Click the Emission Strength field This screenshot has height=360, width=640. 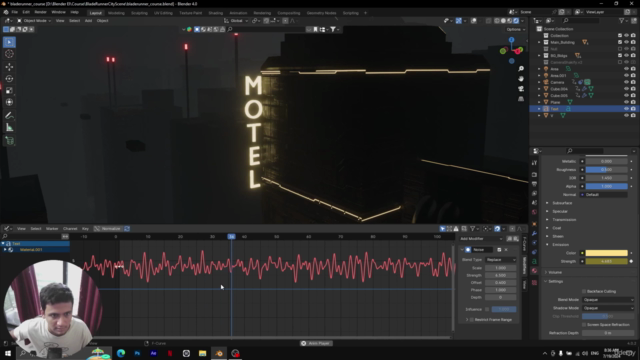coord(607,261)
